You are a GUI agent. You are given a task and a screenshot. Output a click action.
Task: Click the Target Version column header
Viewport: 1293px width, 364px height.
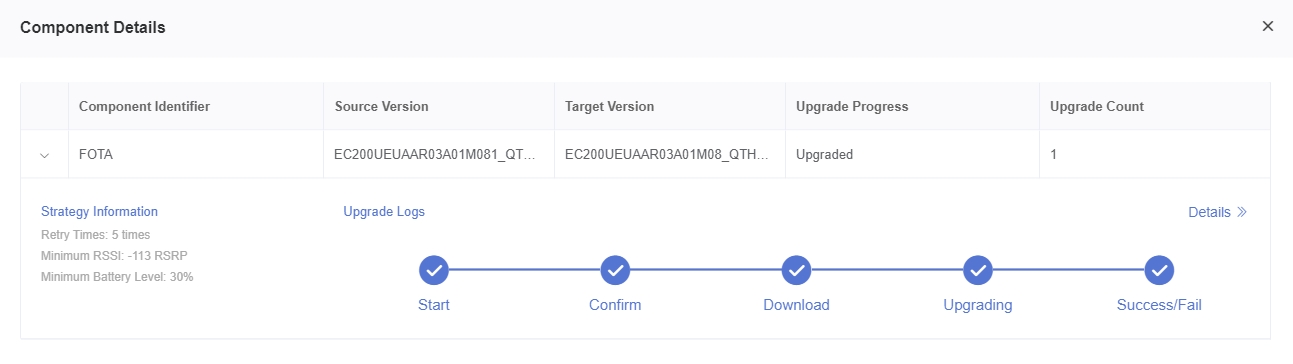click(x=610, y=106)
